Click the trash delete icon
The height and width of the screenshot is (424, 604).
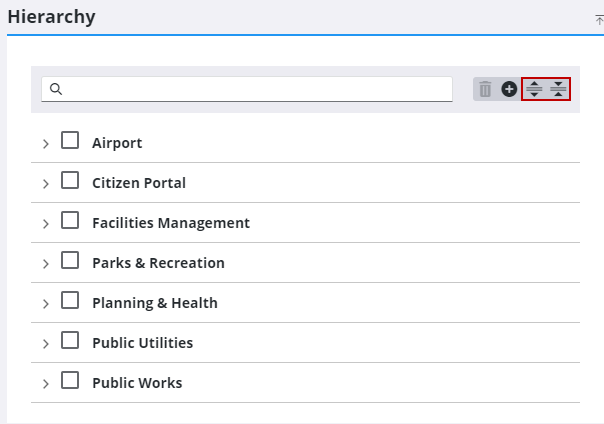[x=485, y=89]
